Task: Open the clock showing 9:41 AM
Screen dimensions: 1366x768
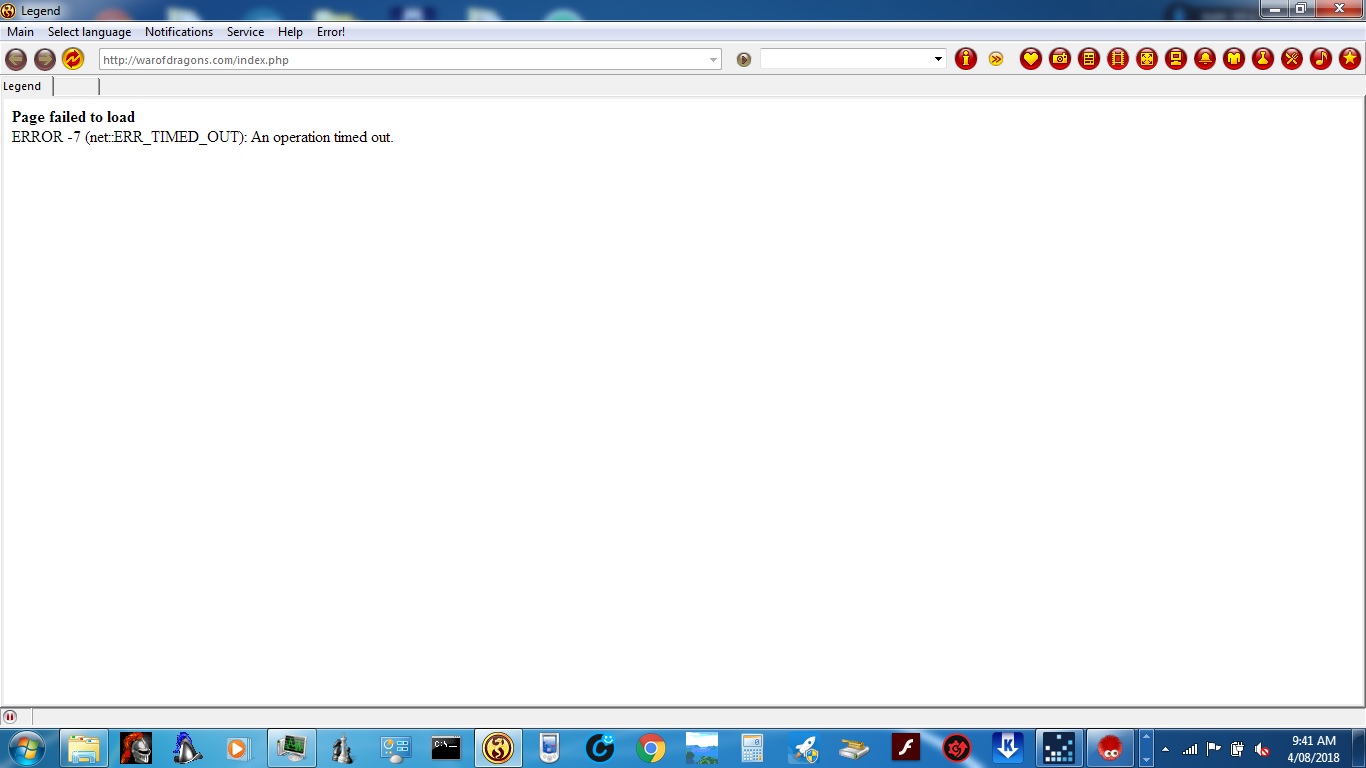Action: click(1314, 749)
